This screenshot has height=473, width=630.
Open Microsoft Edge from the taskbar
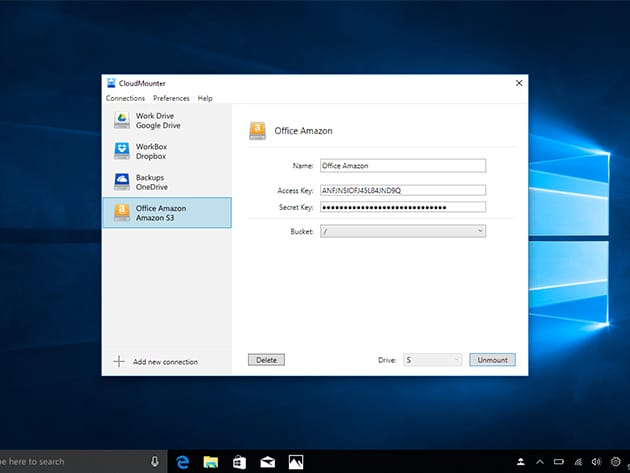coord(183,461)
